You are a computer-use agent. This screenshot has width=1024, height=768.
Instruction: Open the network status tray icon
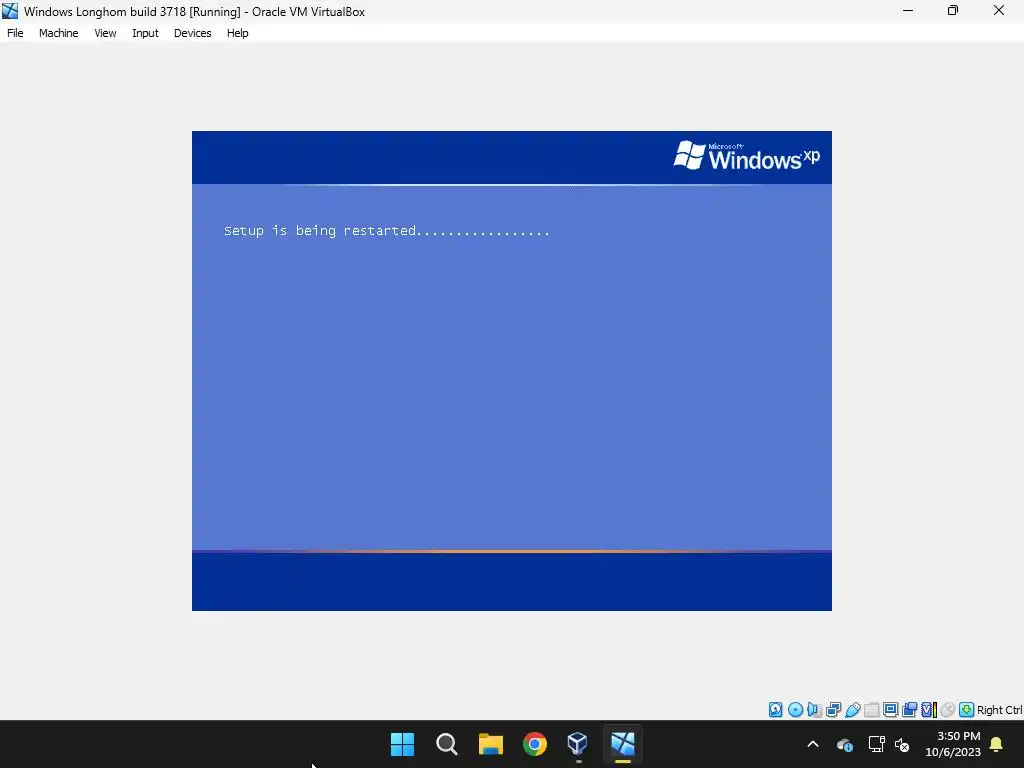point(876,744)
